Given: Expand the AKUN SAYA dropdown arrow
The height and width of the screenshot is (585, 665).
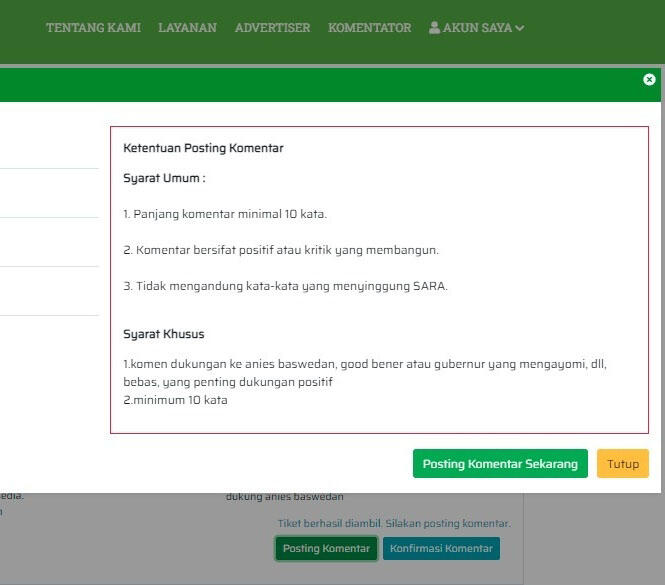Looking at the screenshot, I should (520, 28).
